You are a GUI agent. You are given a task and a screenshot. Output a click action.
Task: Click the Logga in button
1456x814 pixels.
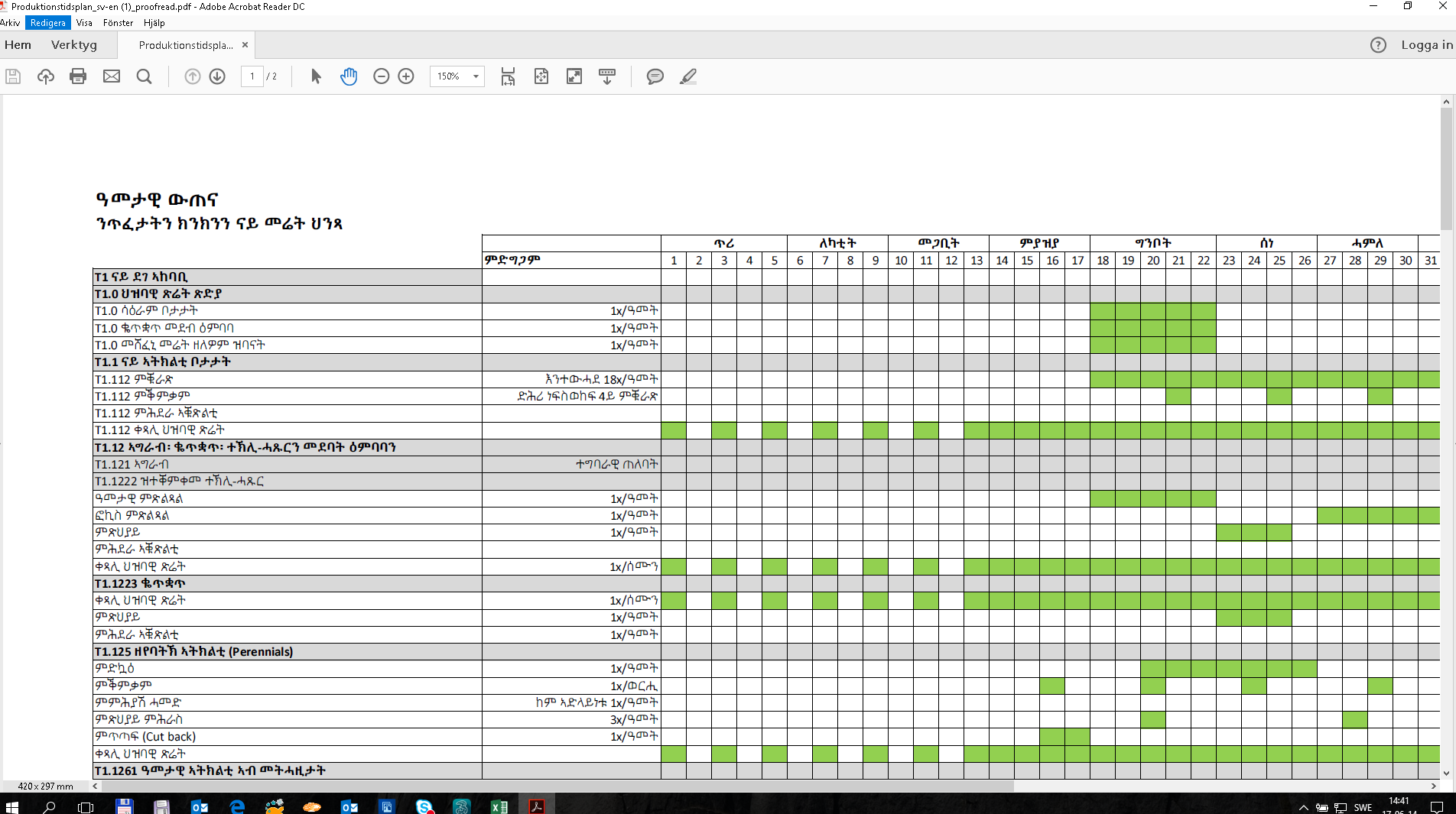[1426, 45]
